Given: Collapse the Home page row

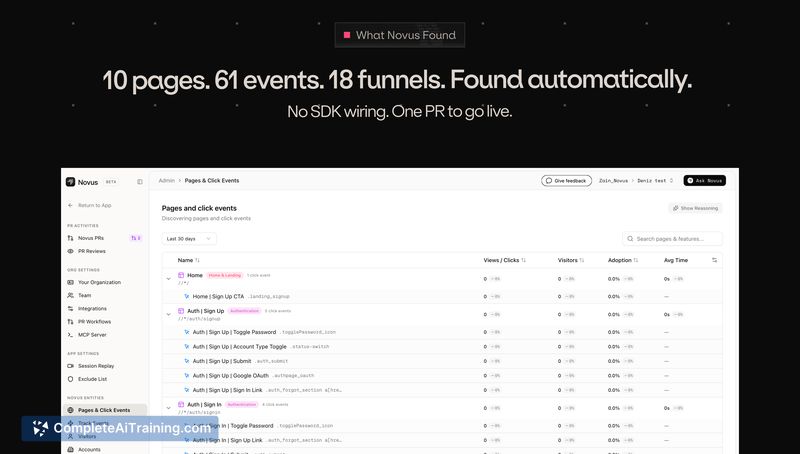Looking at the screenshot, I should point(168,279).
